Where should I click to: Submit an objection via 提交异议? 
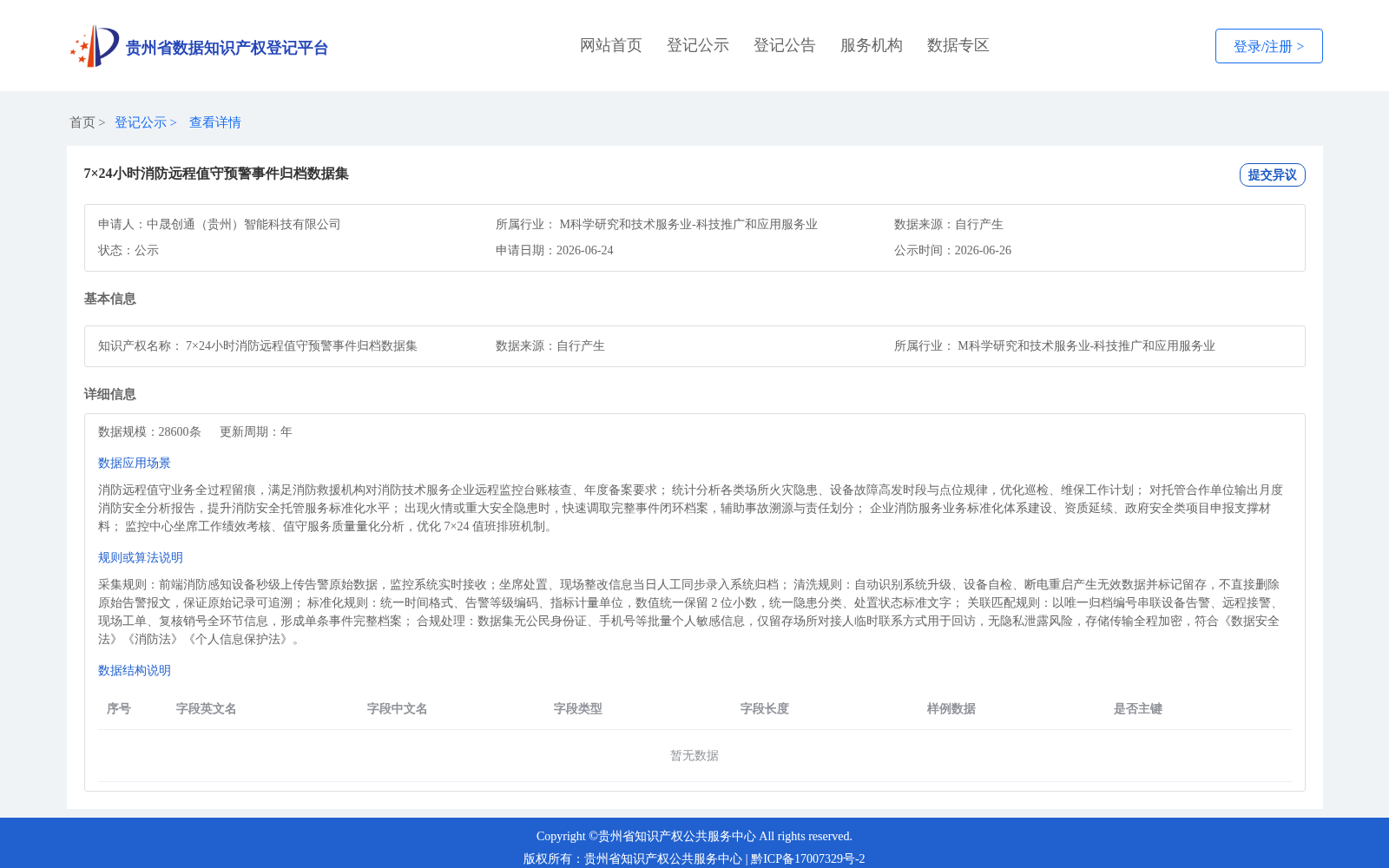pos(1273,174)
